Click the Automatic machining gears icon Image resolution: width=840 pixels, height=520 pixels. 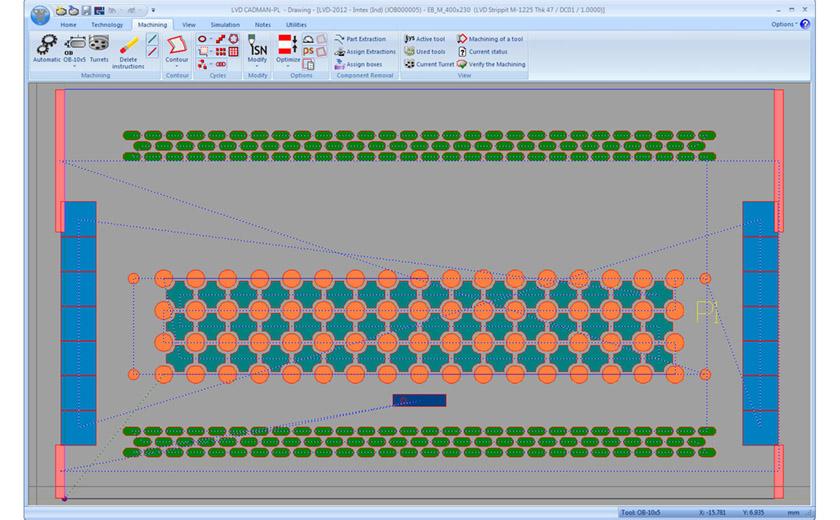coord(46,45)
